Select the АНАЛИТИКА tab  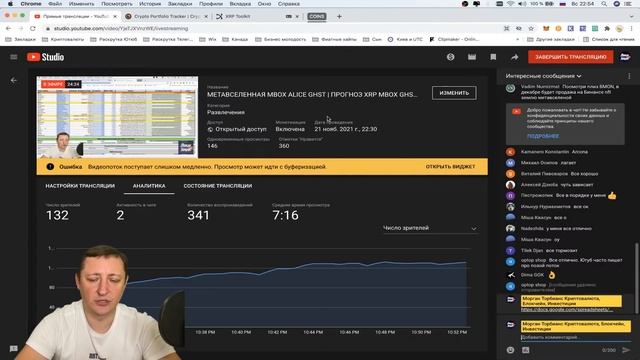coord(149,186)
